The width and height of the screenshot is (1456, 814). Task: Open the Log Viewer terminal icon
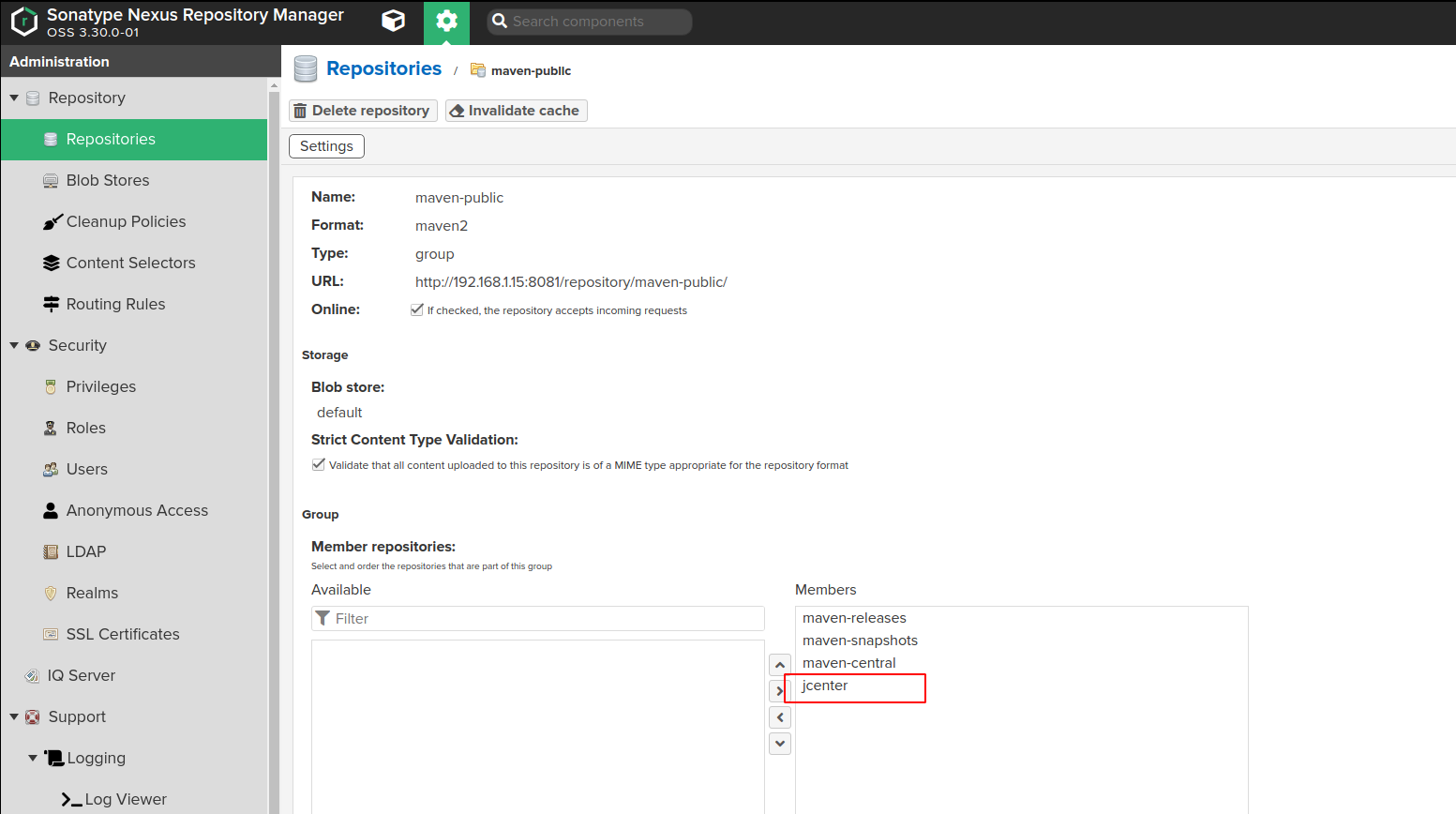tap(71, 799)
